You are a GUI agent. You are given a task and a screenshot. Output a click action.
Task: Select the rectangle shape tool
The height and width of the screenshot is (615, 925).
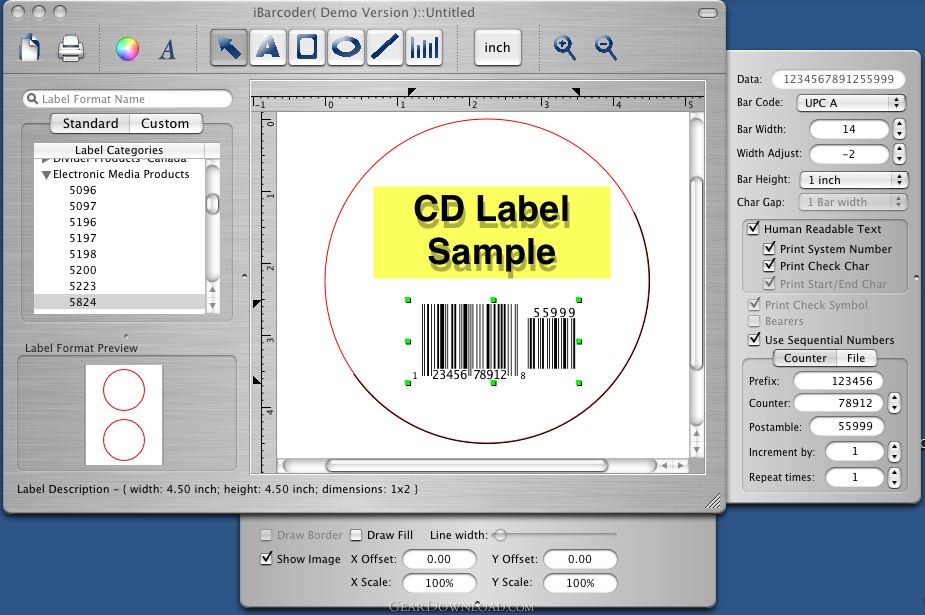coord(307,48)
